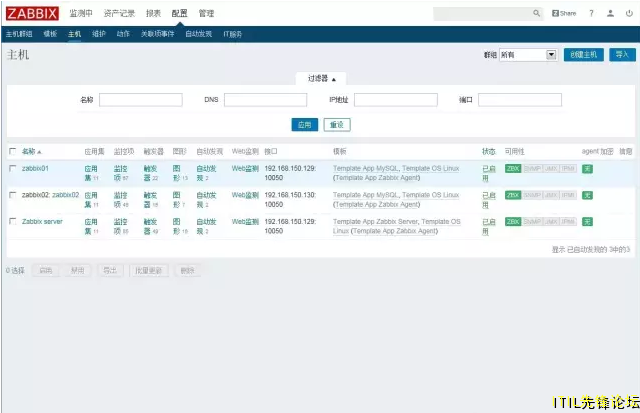Viewport: 640px width, 413px height.
Task: Open Web监测 link for zabbix02
Action: click(x=245, y=195)
